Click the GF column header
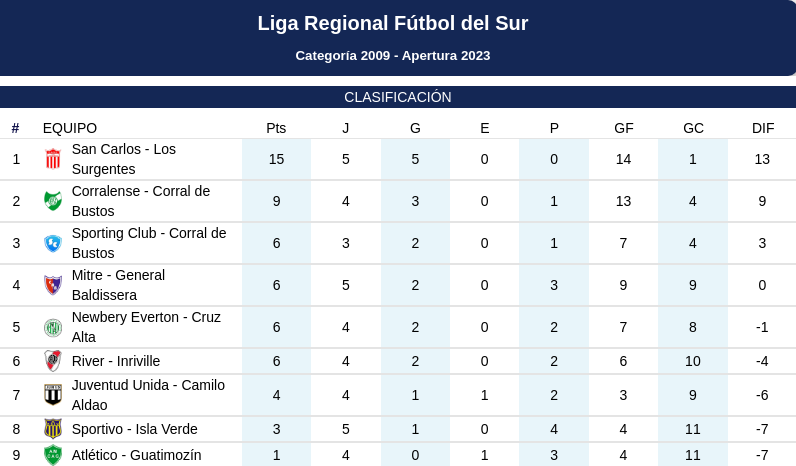Image resolution: width=796 pixels, height=466 pixels. [624, 128]
